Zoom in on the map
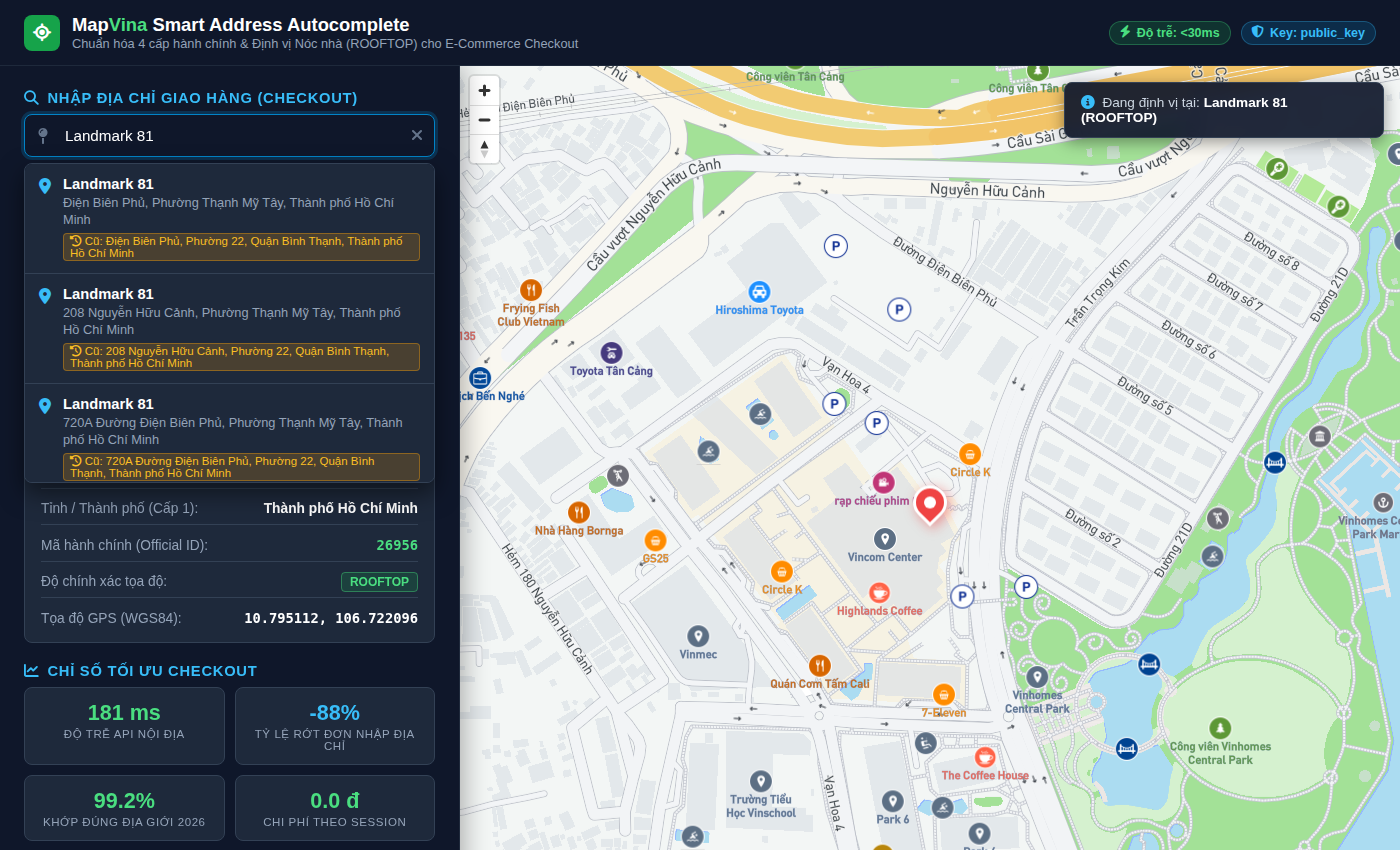The width and height of the screenshot is (1400, 850). pyautogui.click(x=484, y=90)
